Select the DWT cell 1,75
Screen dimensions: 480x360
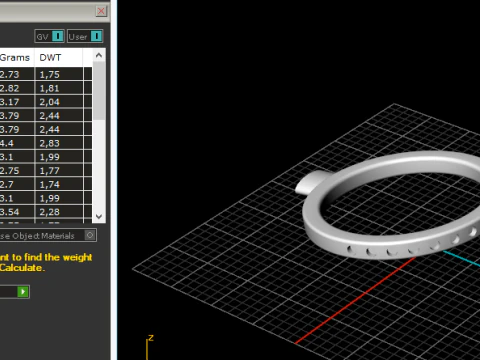click(59, 74)
